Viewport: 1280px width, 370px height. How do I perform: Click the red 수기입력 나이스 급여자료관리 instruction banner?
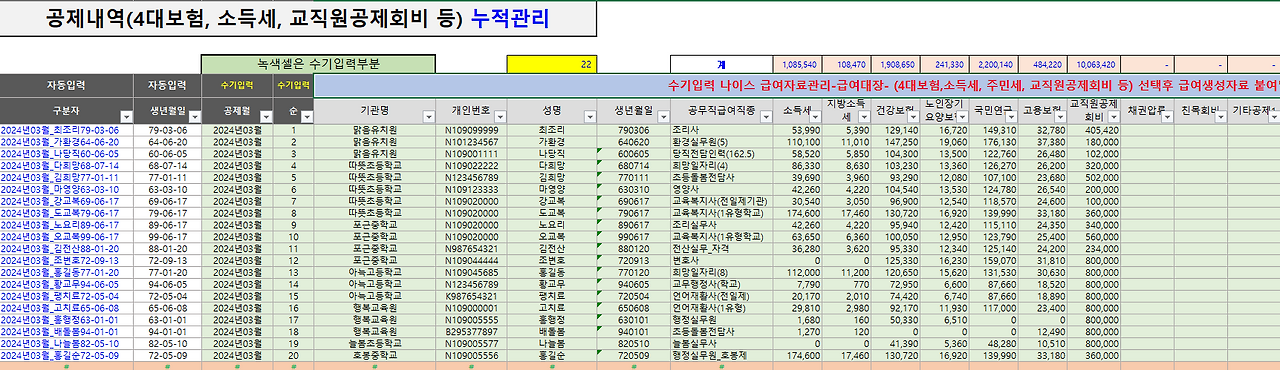coord(797,86)
